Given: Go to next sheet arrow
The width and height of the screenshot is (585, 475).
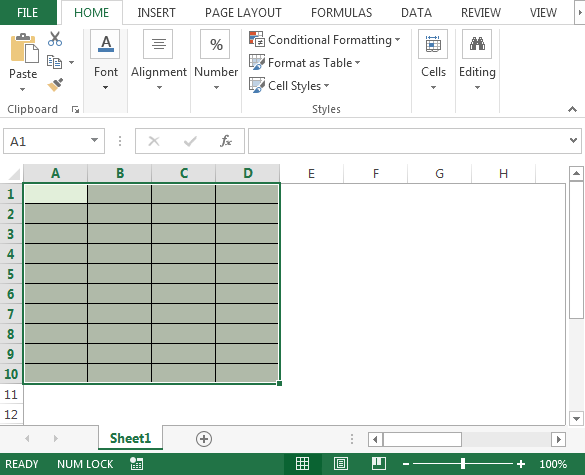Looking at the screenshot, I should [x=55, y=438].
